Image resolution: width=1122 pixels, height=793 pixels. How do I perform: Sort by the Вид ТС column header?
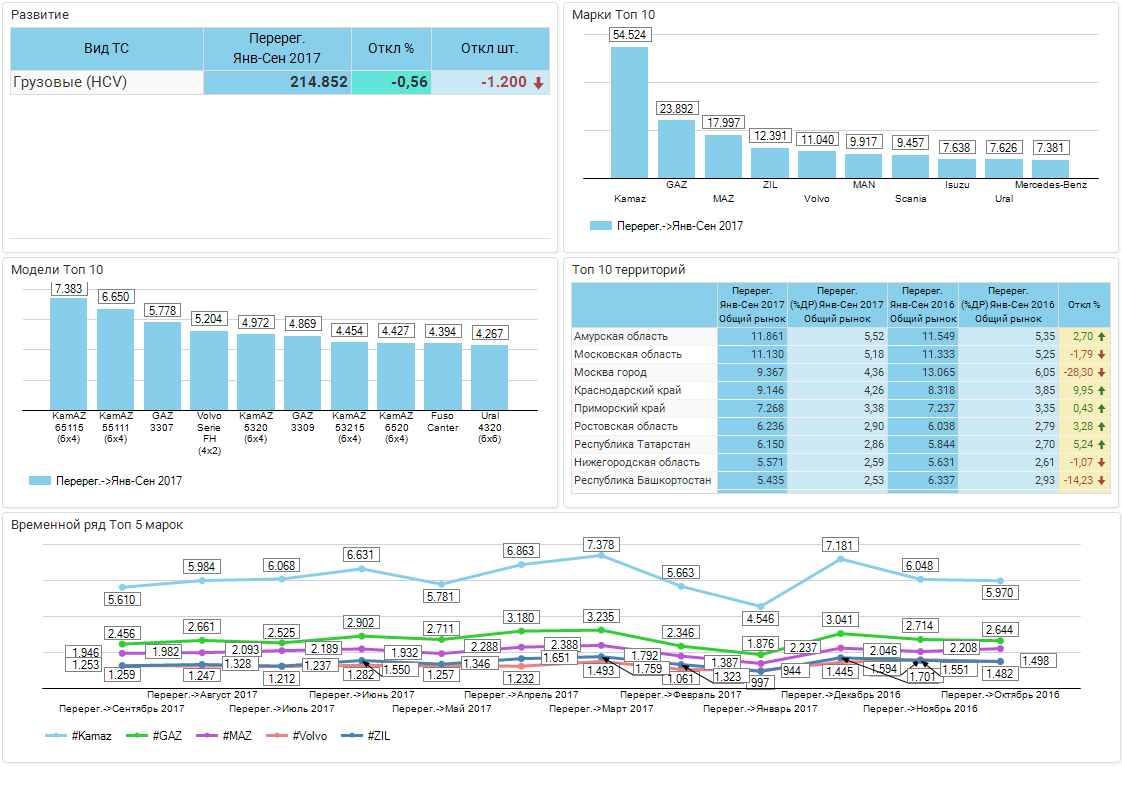[x=107, y=49]
